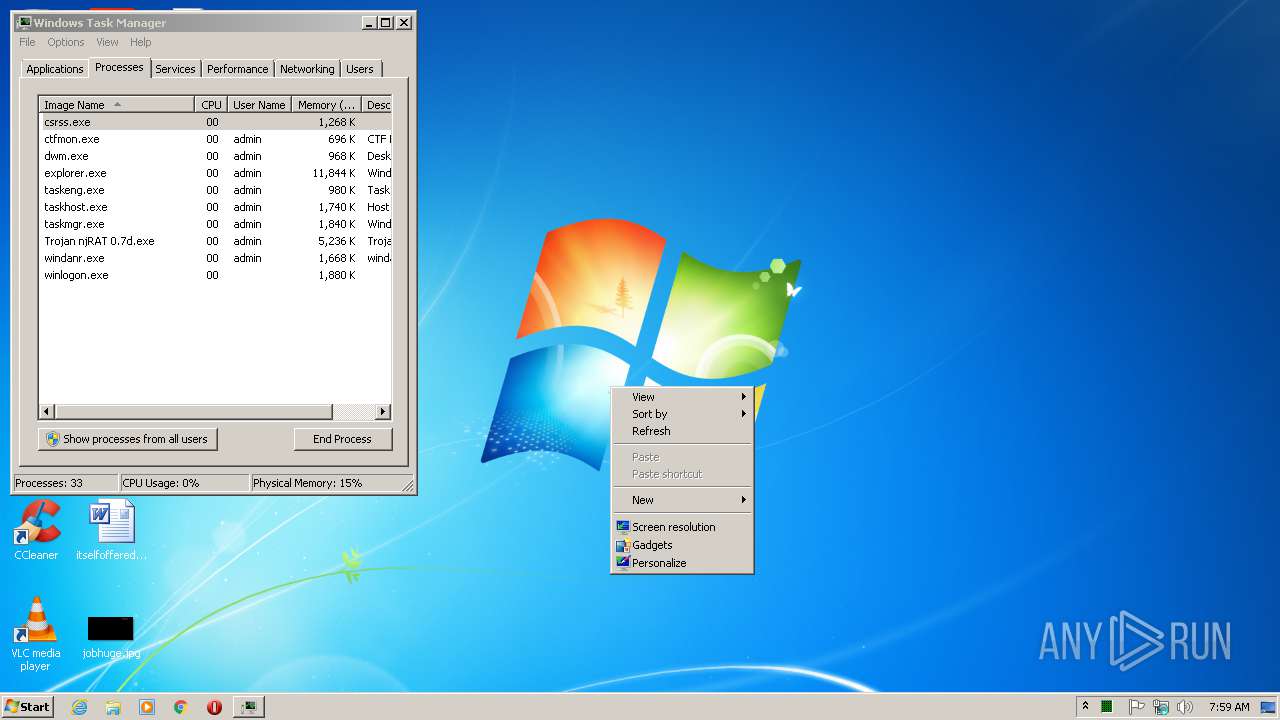Sort by Image Name column header
The height and width of the screenshot is (720, 1280).
117,105
